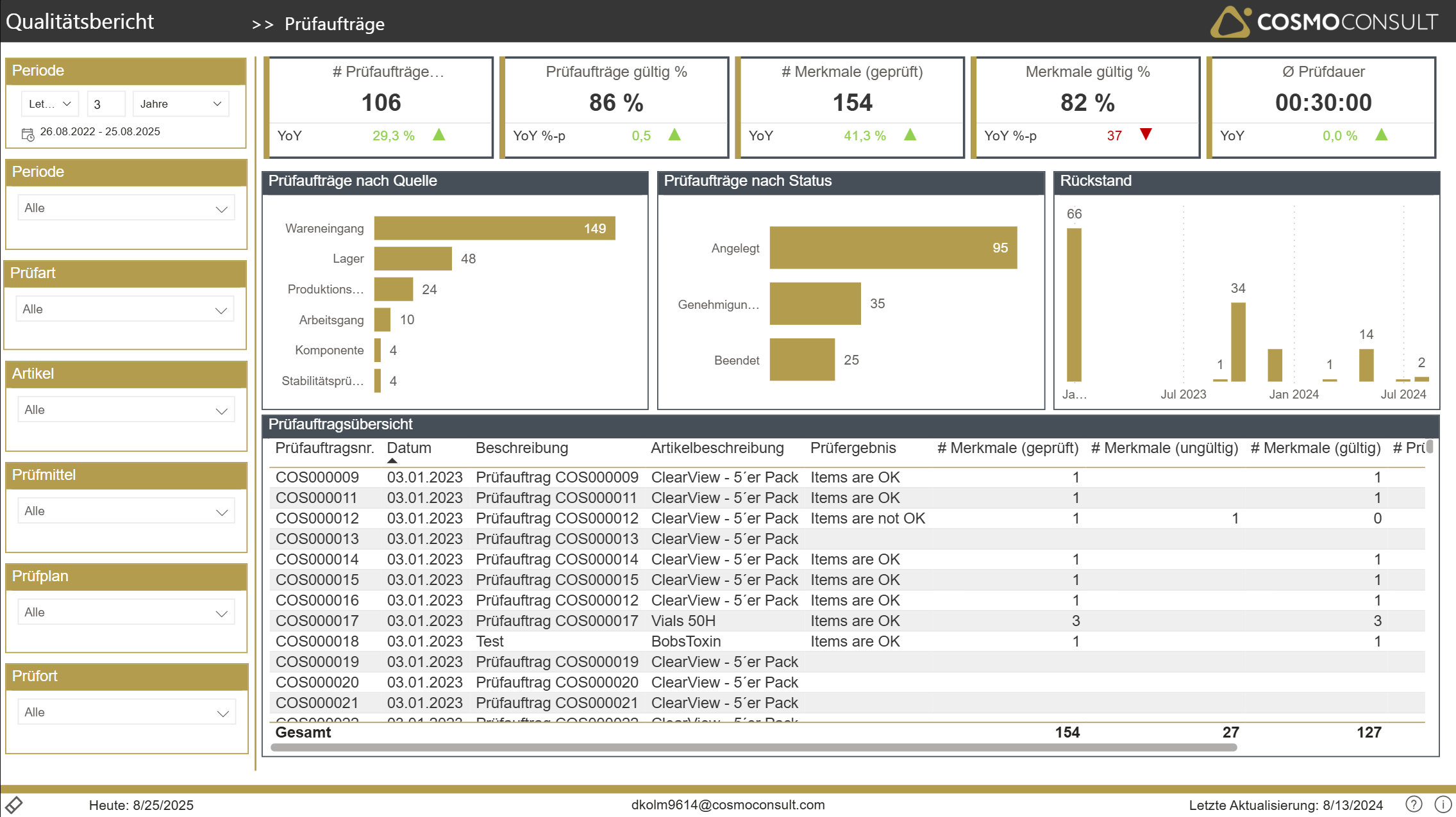Expand the Artikel filter dropdown
Viewport: 1456px width, 817px height.
point(126,410)
